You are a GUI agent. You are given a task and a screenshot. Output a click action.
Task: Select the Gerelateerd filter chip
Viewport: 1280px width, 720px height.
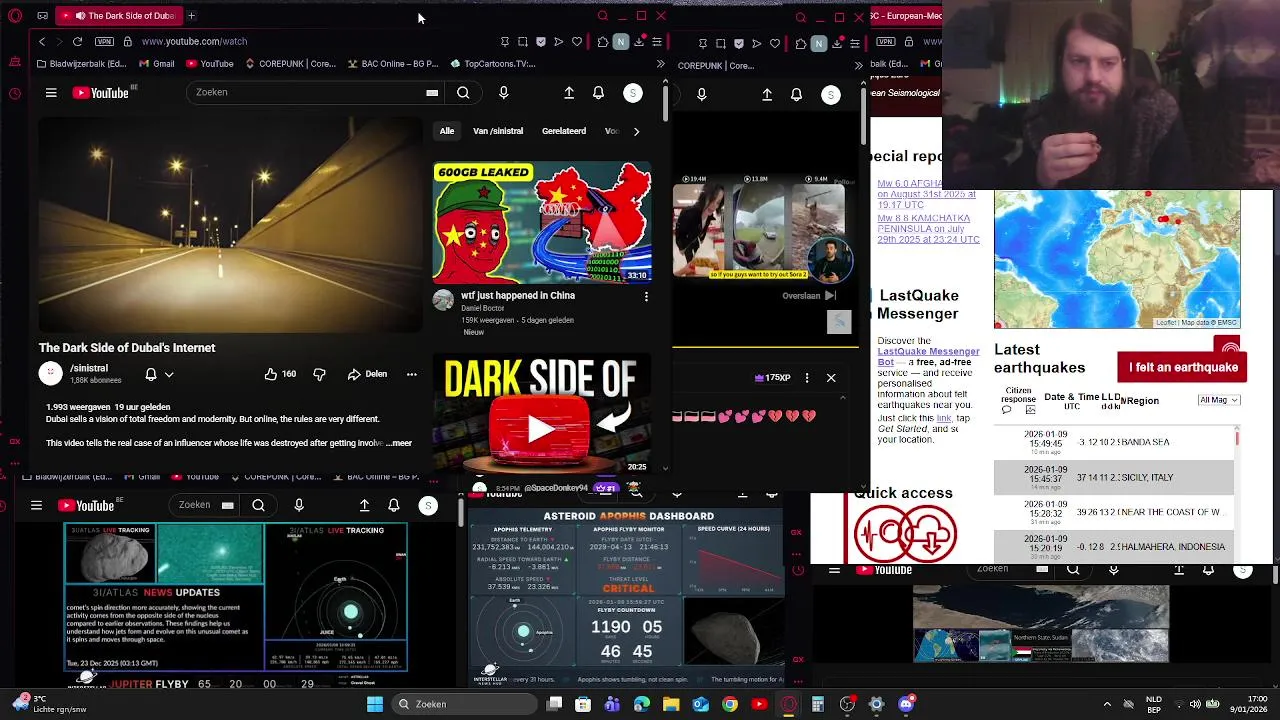coord(564,131)
